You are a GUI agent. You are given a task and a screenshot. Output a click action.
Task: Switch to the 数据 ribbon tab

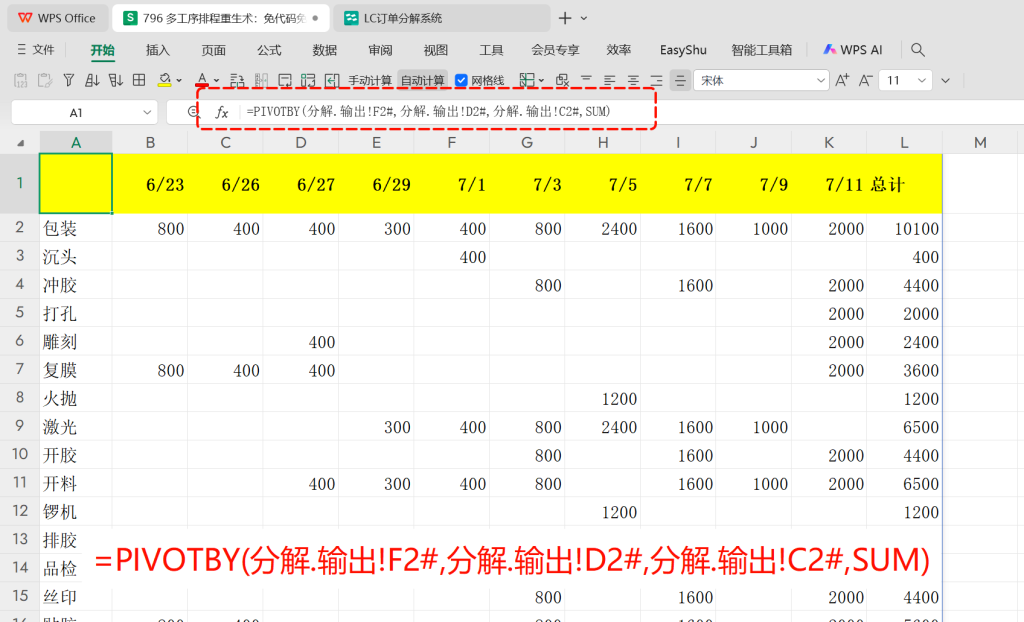coord(325,50)
